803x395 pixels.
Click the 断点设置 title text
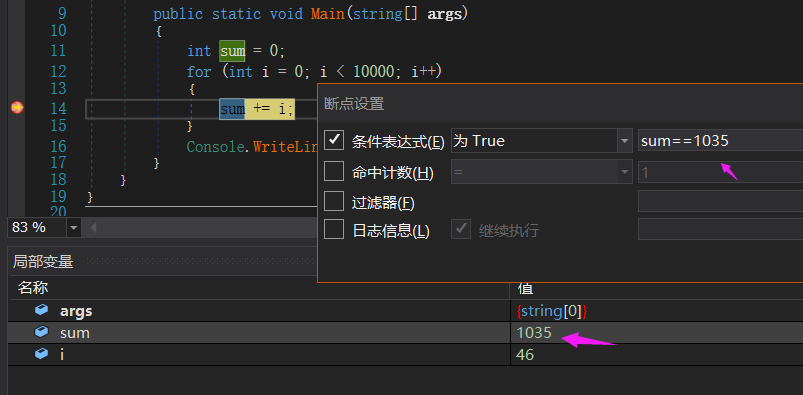(354, 104)
